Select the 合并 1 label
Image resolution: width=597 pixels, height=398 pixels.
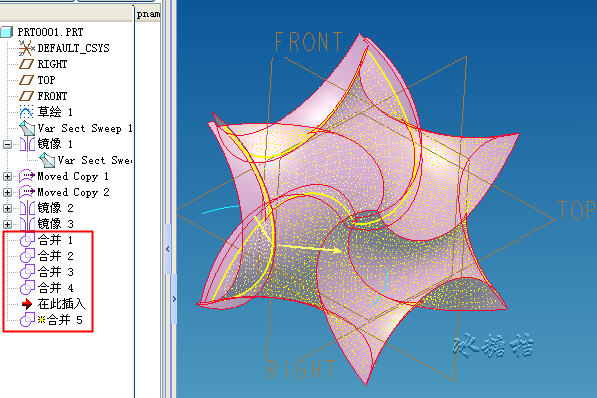[55, 240]
